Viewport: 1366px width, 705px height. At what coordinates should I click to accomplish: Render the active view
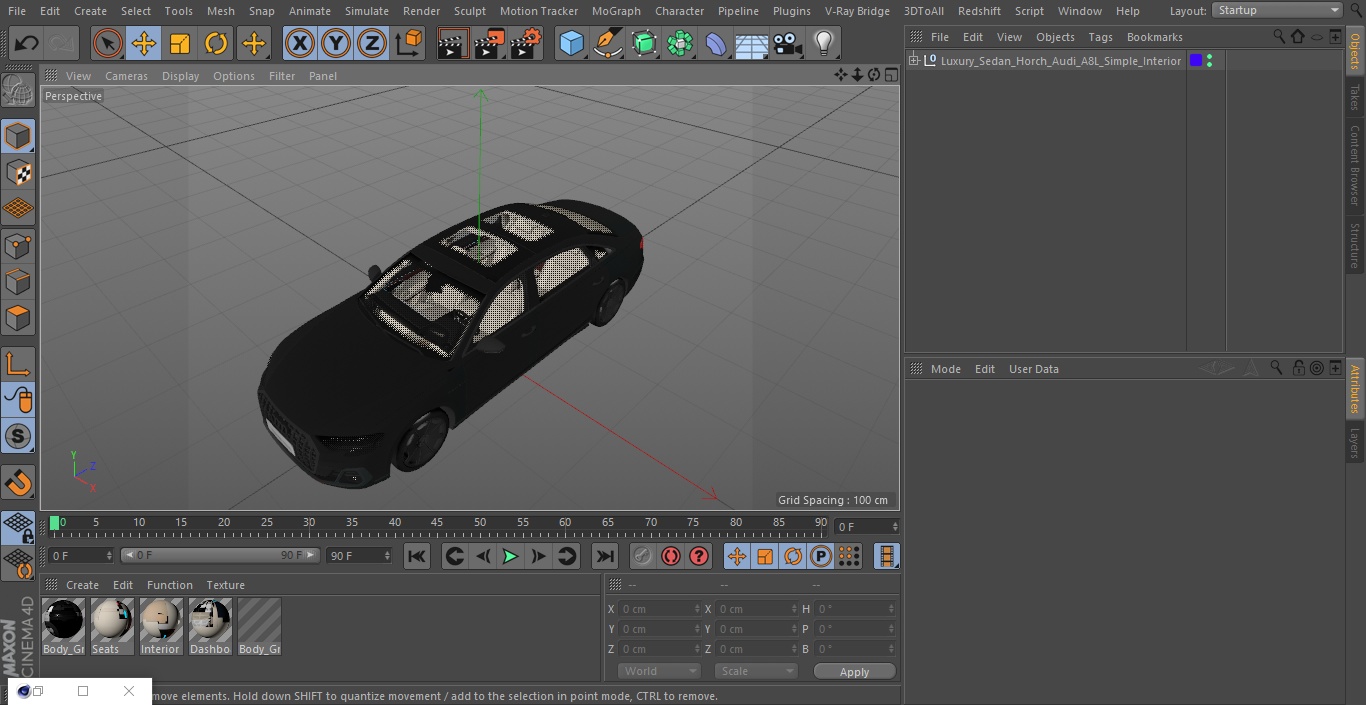click(x=453, y=43)
